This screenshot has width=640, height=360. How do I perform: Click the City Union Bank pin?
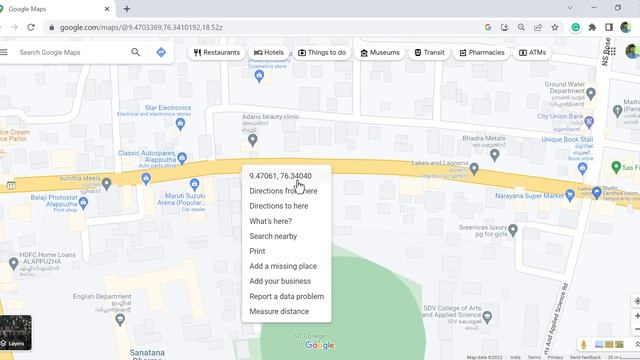pos(589,122)
